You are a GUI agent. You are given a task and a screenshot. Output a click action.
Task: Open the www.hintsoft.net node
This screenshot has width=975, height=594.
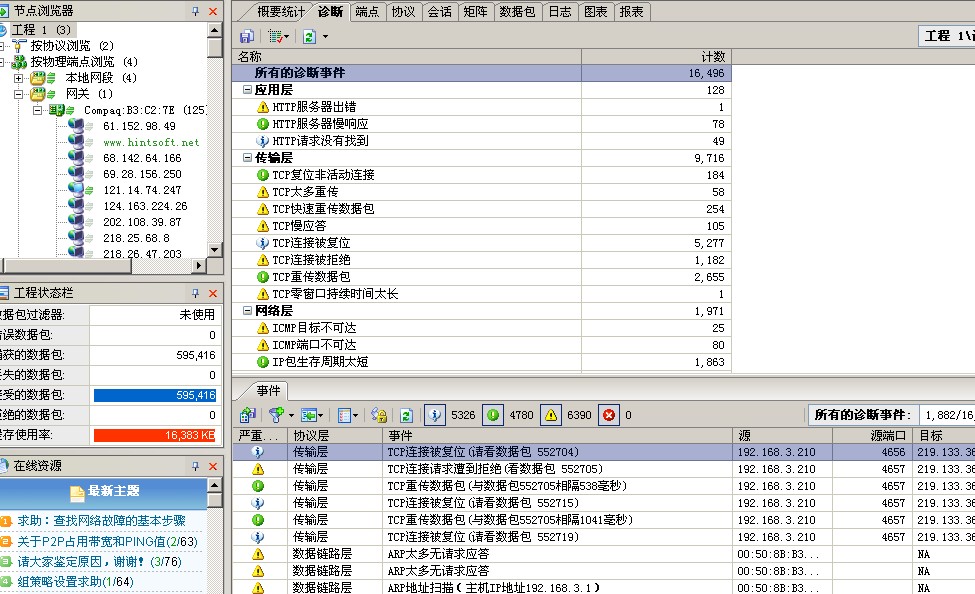pyautogui.click(x=151, y=142)
